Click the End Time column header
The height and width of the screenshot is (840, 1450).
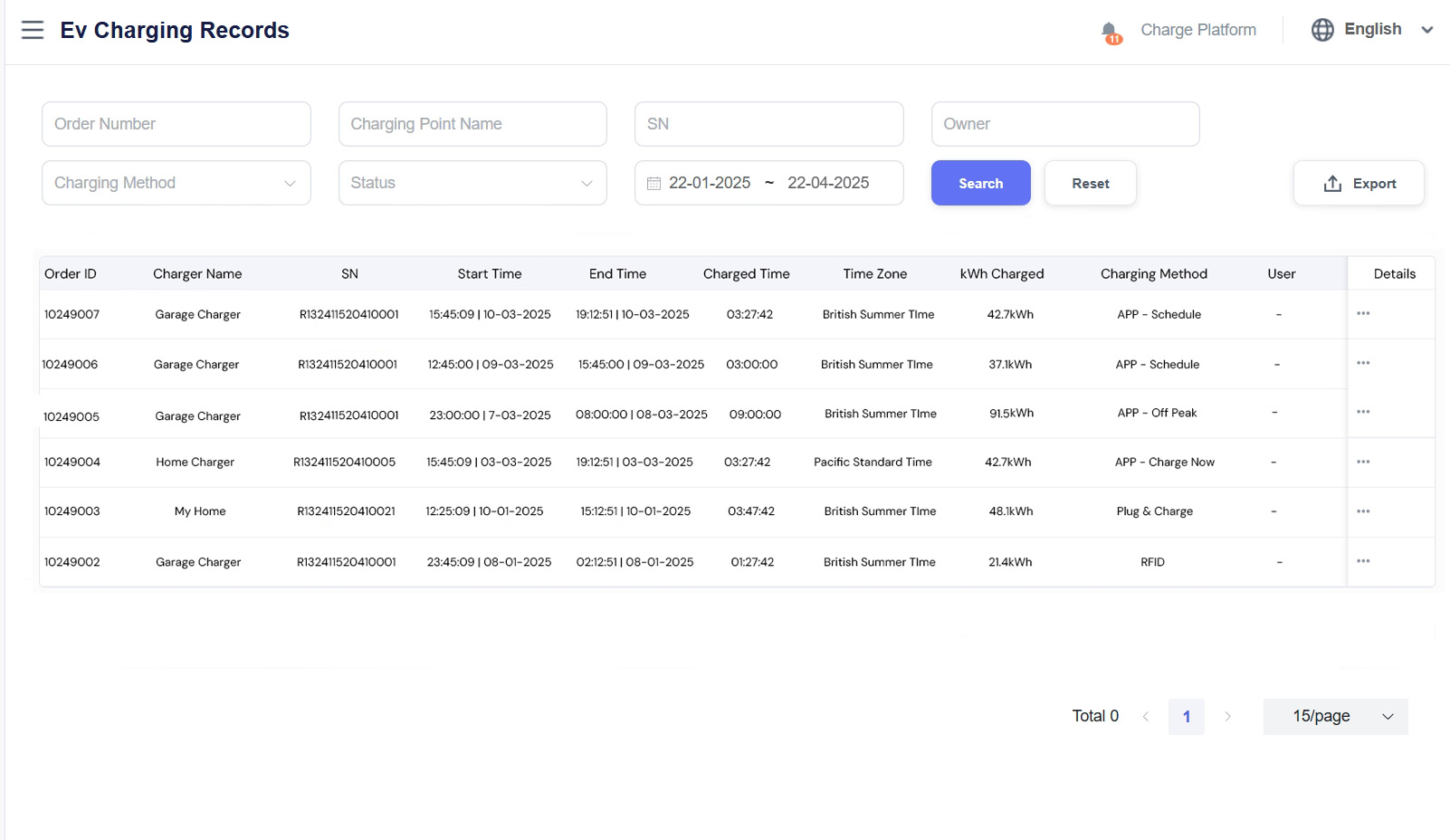click(x=618, y=274)
